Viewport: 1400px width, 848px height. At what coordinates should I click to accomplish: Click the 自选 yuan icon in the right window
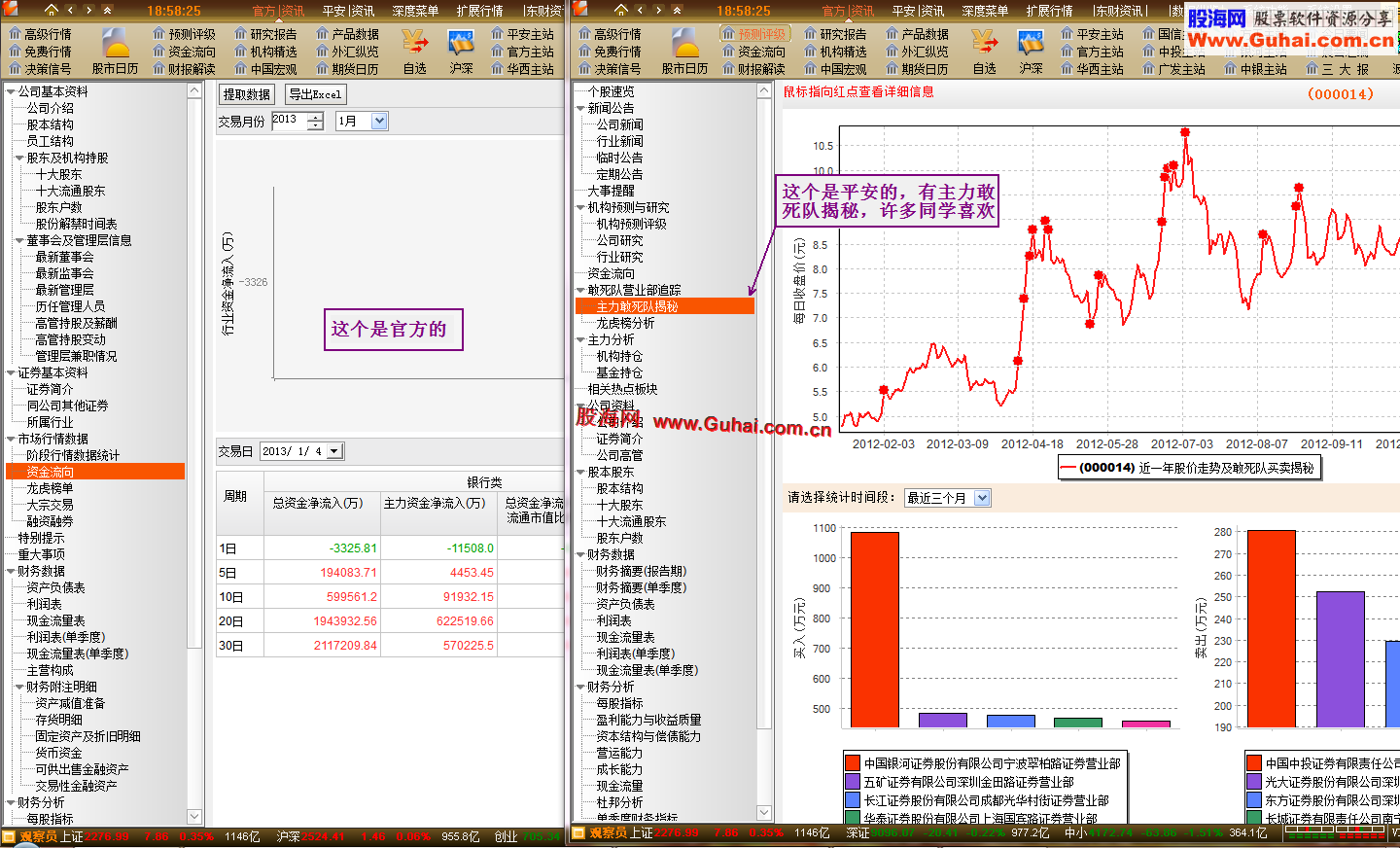pyautogui.click(x=985, y=43)
